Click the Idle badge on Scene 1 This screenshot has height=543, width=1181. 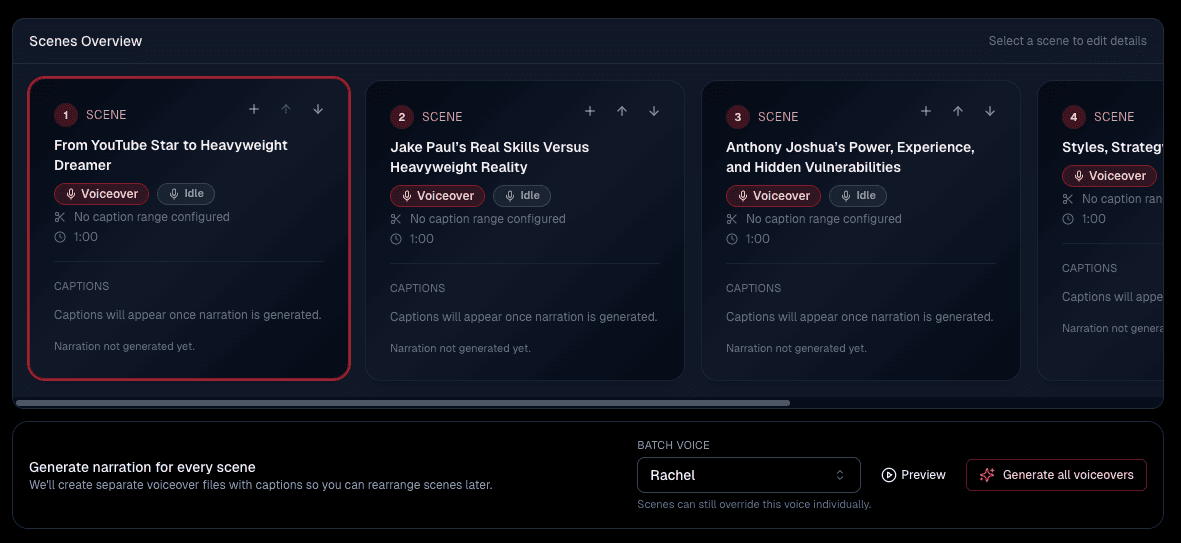pos(186,194)
